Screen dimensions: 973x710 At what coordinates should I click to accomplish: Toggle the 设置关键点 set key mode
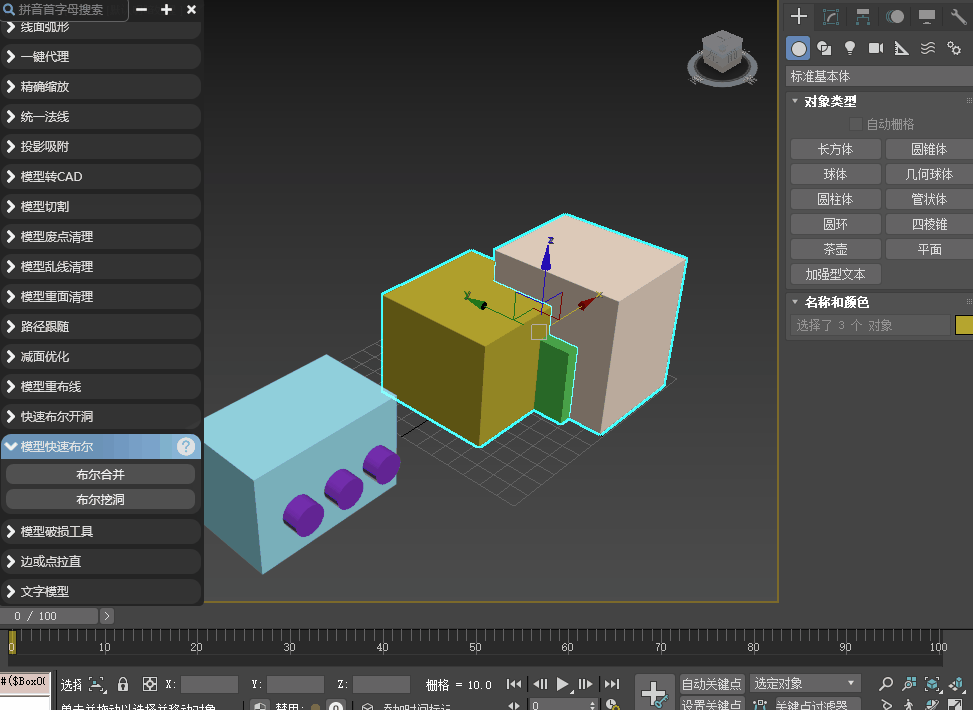click(x=711, y=704)
